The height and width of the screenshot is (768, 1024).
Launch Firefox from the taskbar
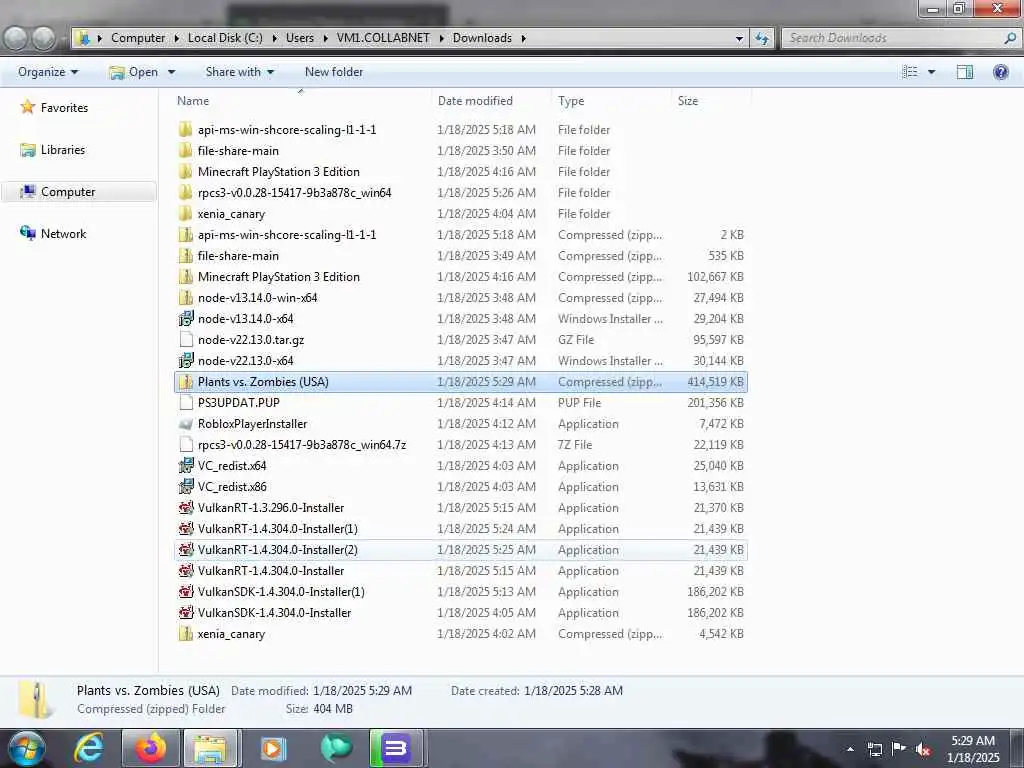pyautogui.click(x=151, y=748)
